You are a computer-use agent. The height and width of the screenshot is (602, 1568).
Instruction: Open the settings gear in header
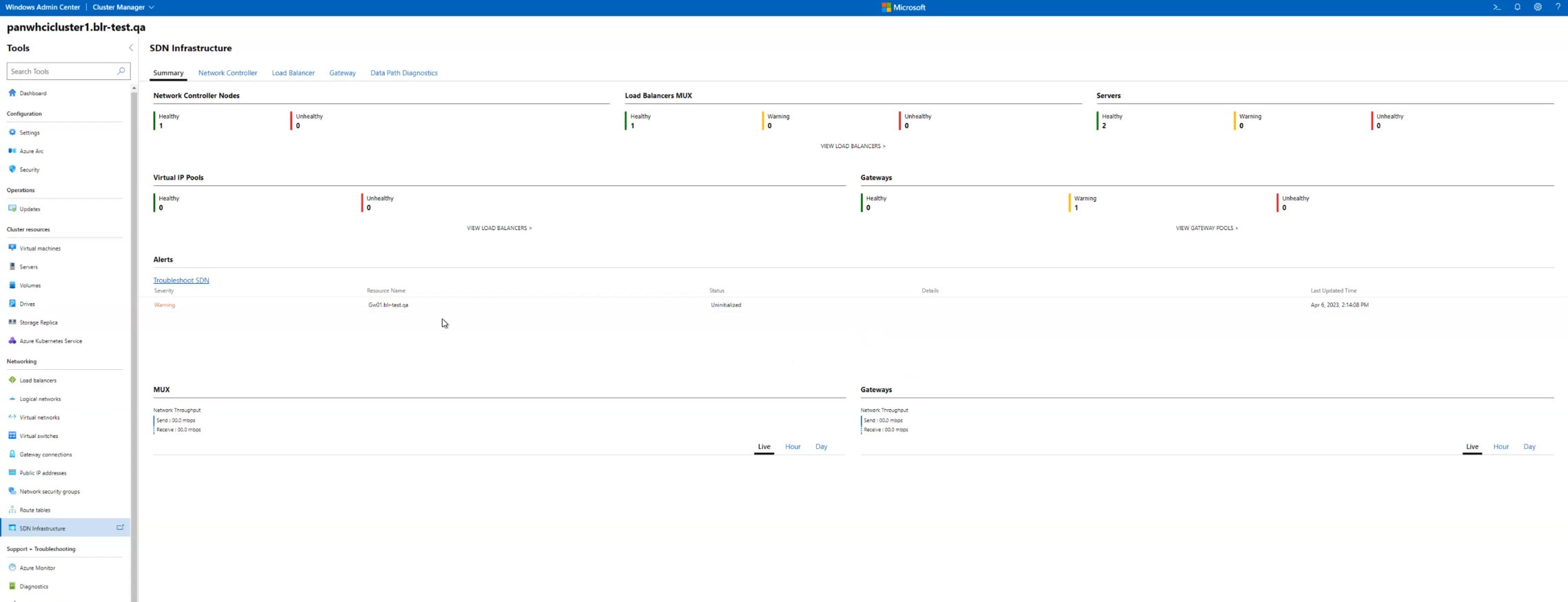[x=1538, y=7]
